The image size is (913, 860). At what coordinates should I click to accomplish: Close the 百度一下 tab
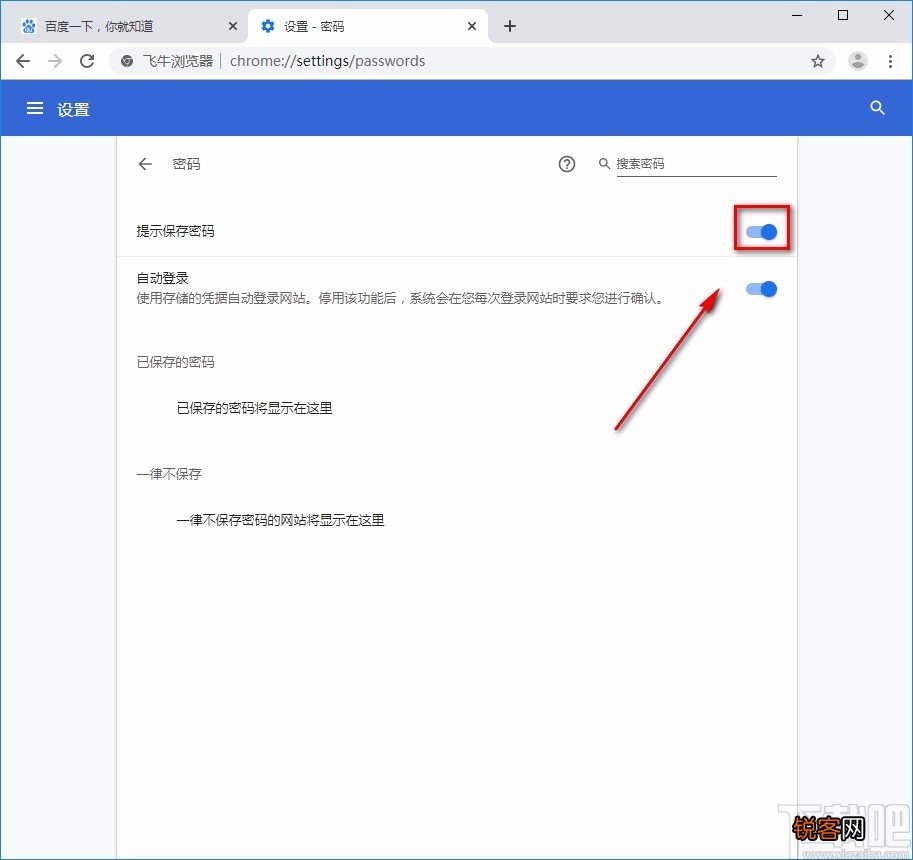tap(233, 25)
